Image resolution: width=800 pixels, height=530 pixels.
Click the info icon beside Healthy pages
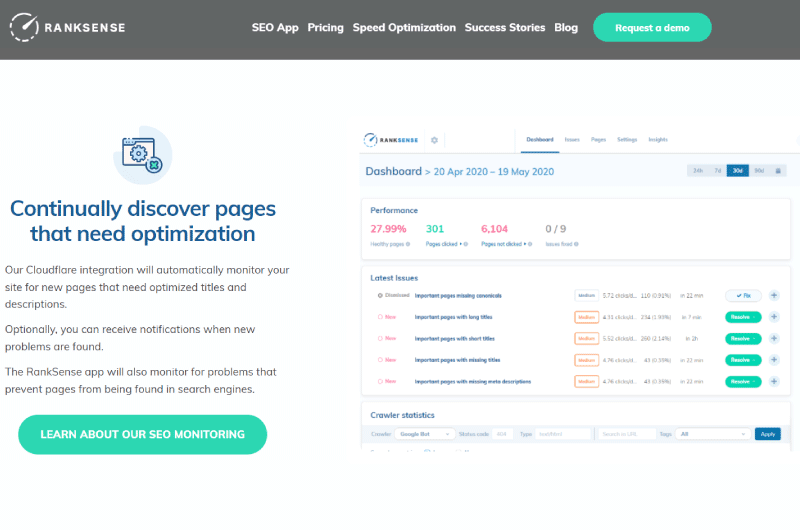point(408,244)
